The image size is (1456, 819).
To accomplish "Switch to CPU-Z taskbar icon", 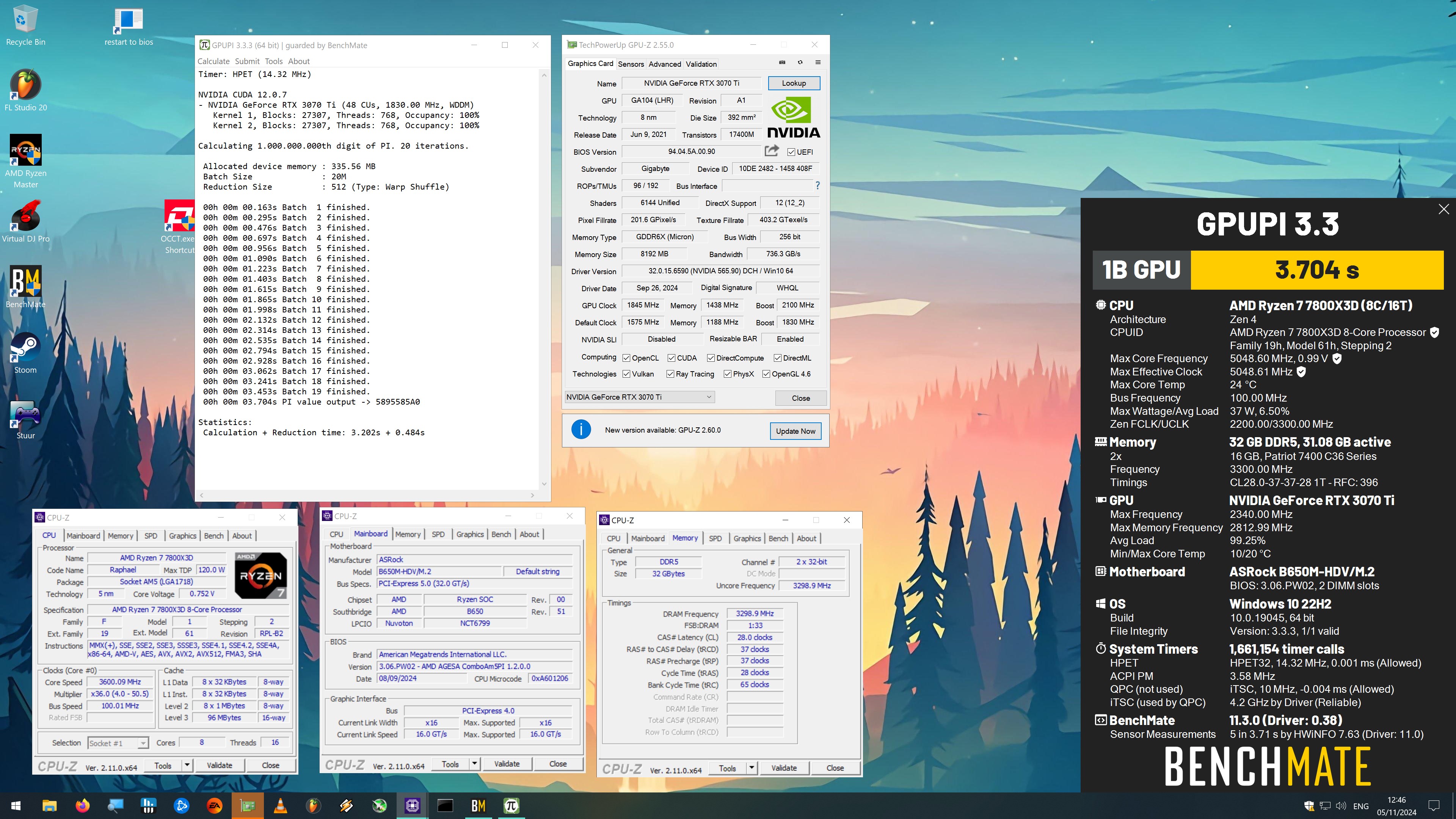I will (412, 805).
